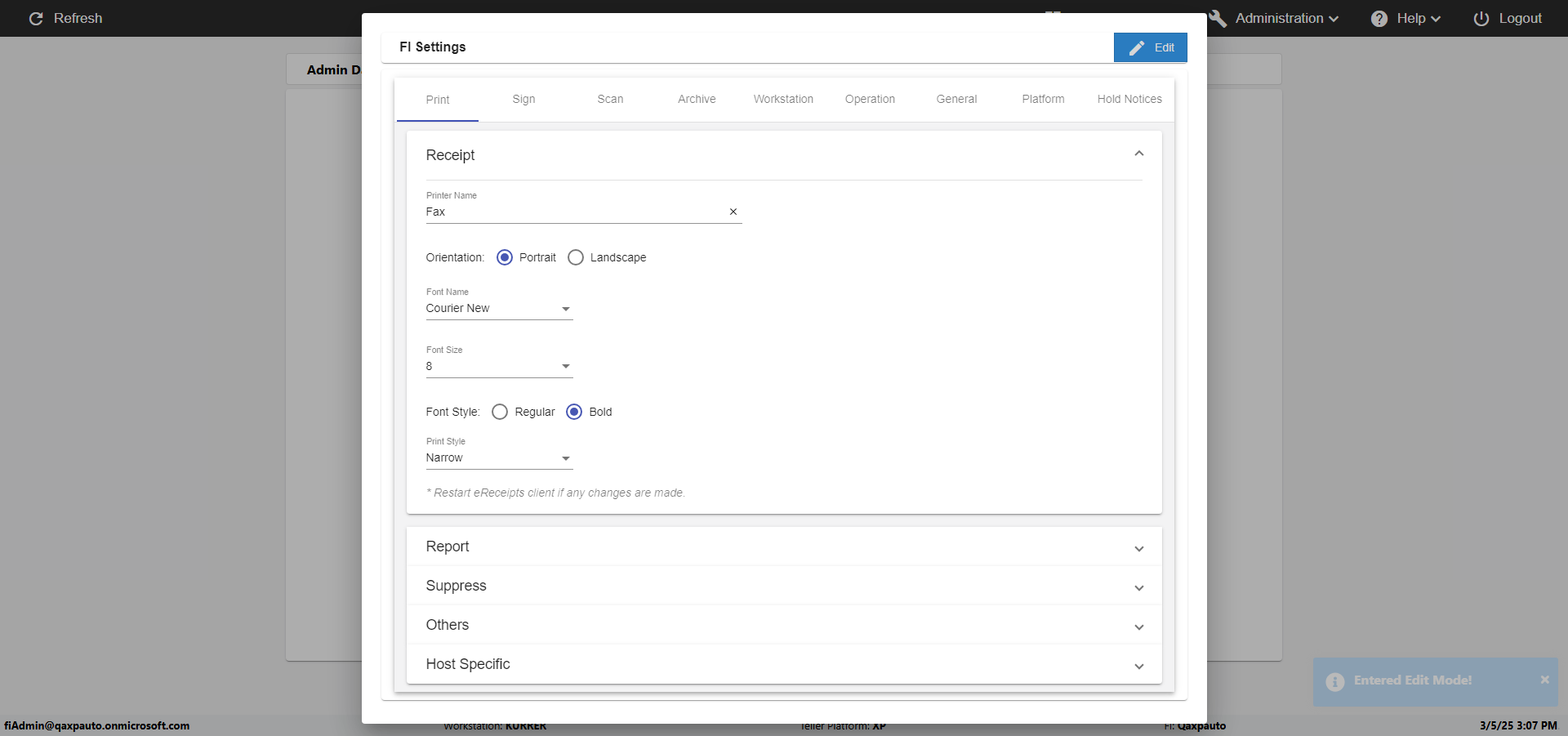Viewport: 1568px width, 736px height.
Task: Click the Refresh icon in the top bar
Action: click(36, 18)
